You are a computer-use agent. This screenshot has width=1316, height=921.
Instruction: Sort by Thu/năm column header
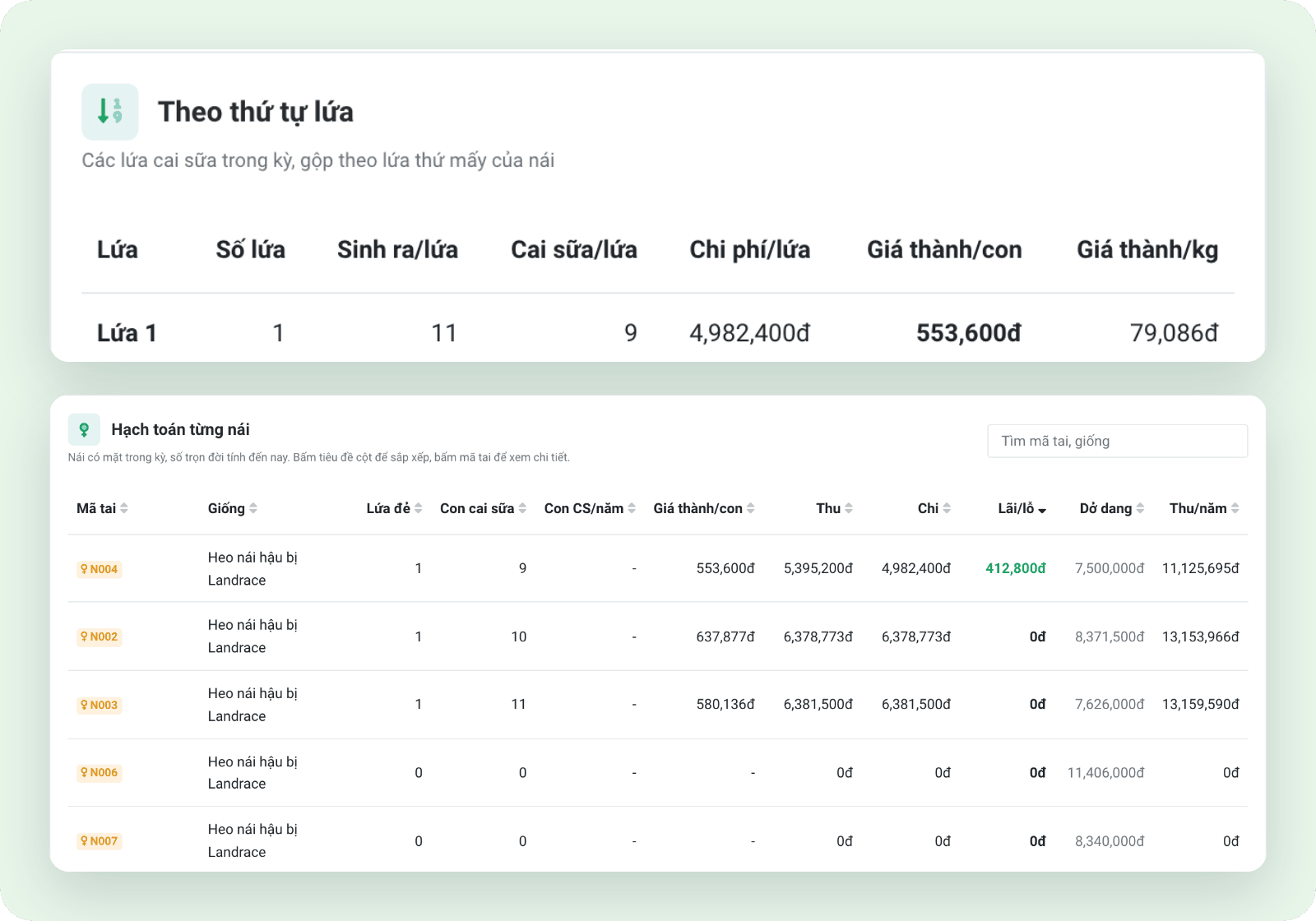1204,508
